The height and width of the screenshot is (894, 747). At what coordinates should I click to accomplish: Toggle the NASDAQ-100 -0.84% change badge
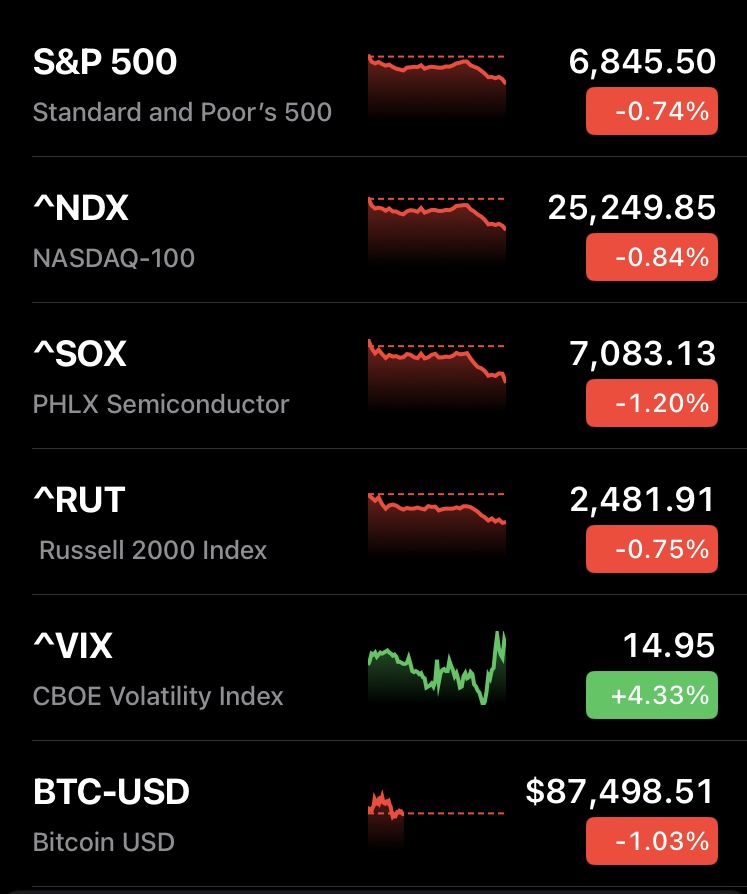point(651,257)
